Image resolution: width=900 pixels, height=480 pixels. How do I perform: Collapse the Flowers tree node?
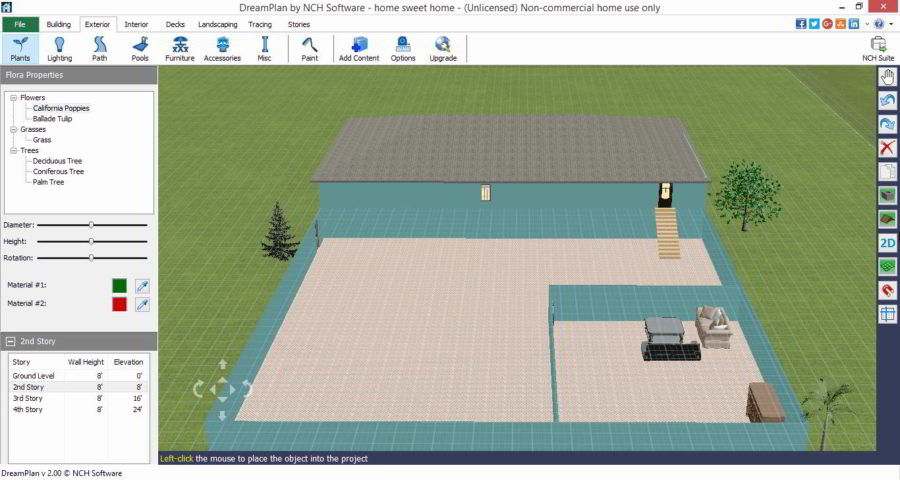[x=13, y=98]
